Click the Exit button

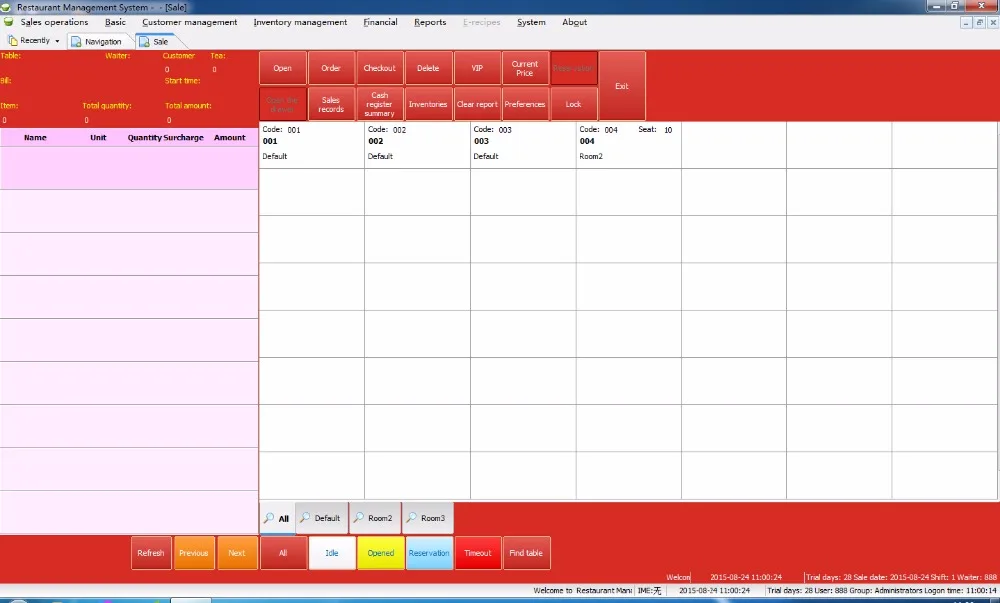point(622,86)
